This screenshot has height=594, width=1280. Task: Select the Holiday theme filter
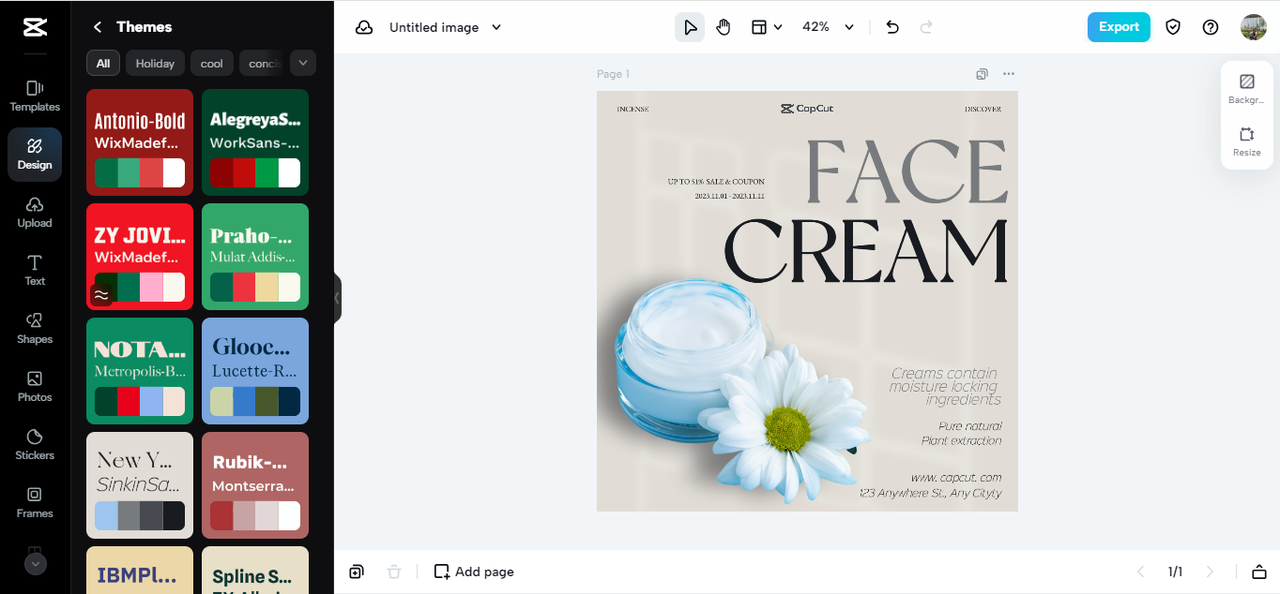(x=155, y=63)
